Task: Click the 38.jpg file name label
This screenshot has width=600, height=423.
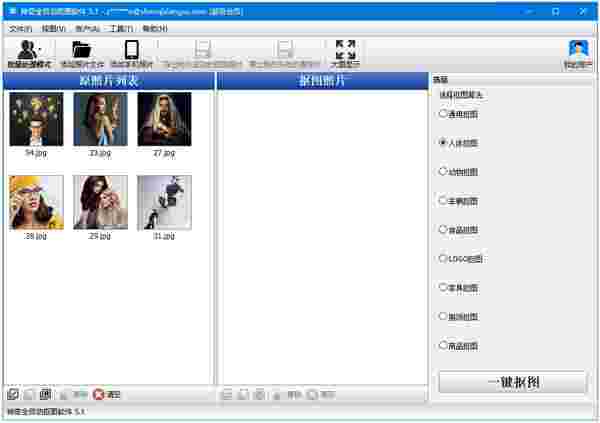Action: point(36,236)
